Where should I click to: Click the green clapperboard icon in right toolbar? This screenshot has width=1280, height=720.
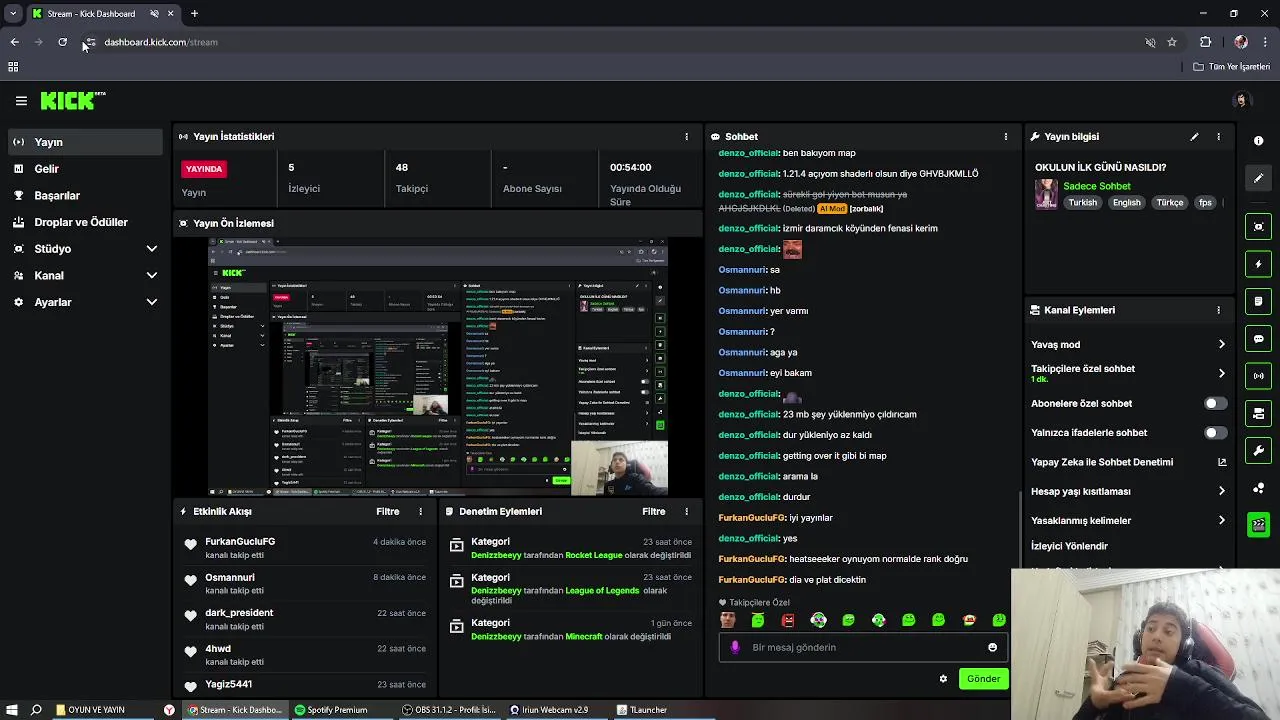click(x=1259, y=525)
